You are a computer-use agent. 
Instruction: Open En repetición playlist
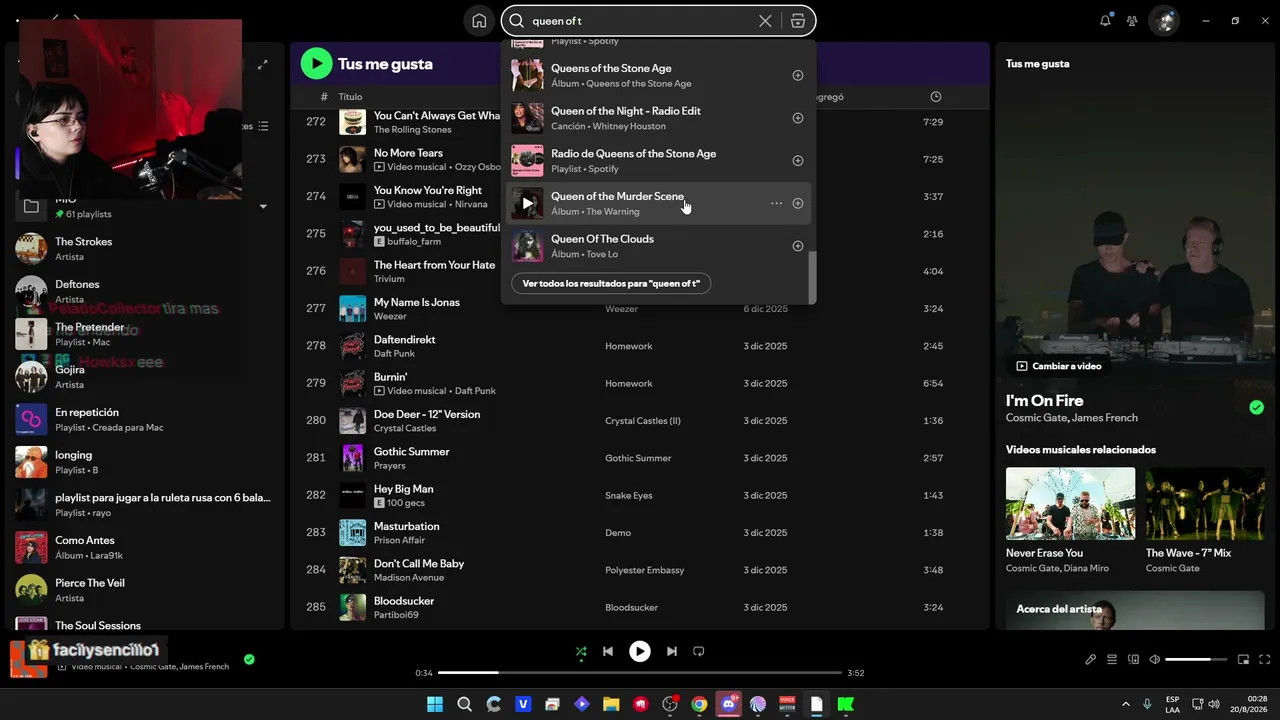click(x=143, y=419)
